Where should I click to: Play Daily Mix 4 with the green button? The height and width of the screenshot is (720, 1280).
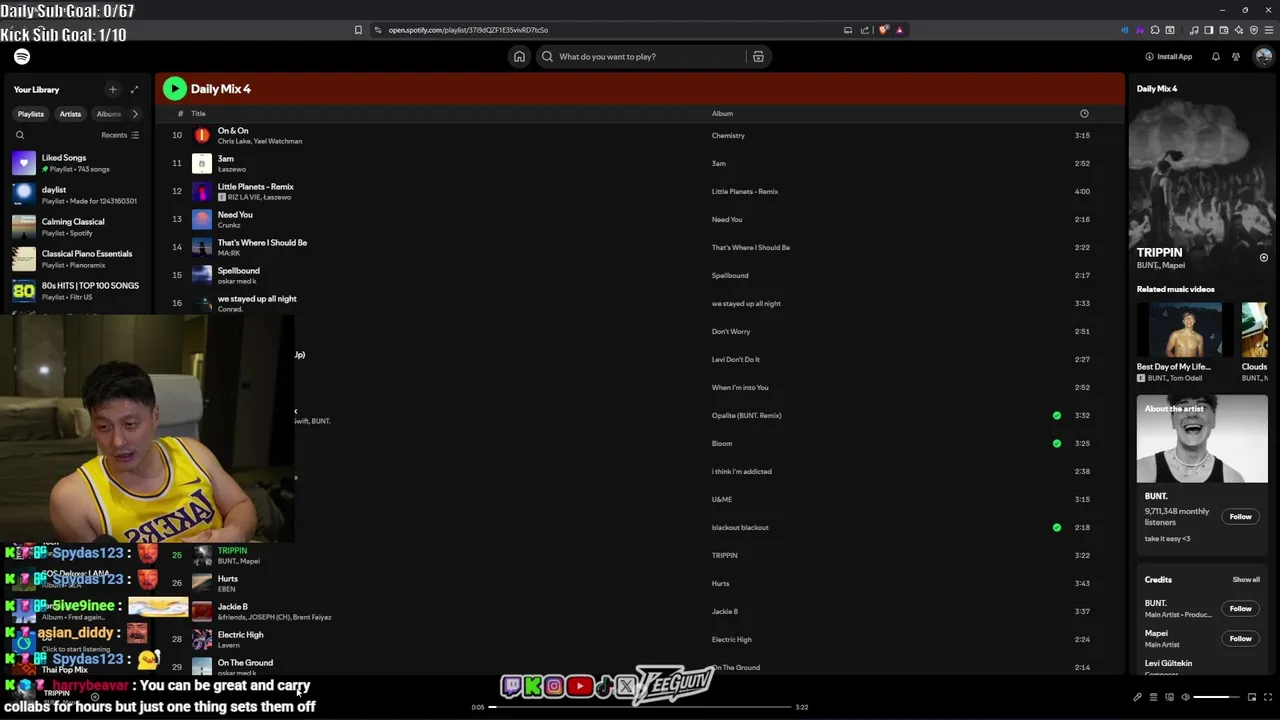[x=175, y=89]
